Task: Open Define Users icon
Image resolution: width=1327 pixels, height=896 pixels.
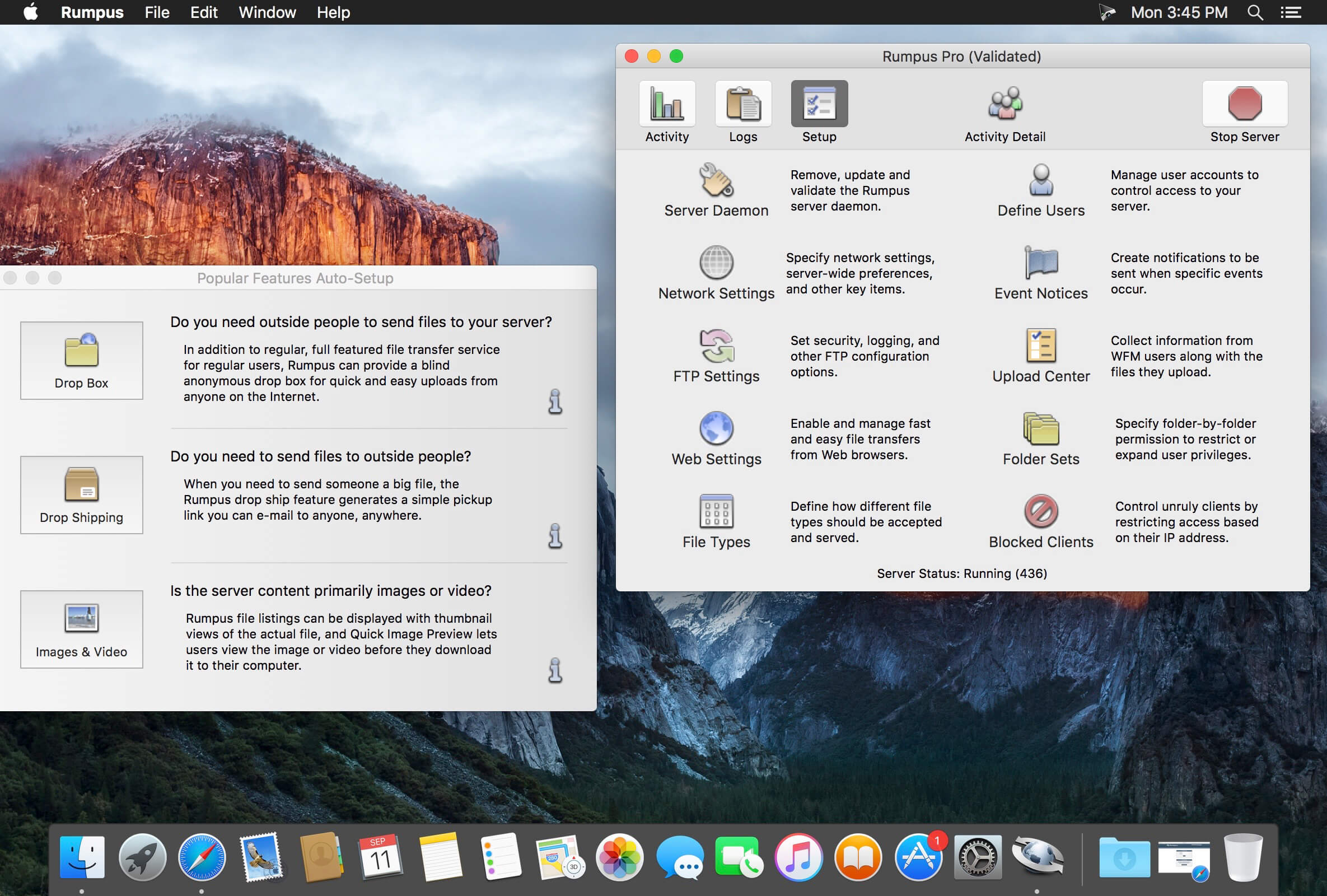Action: coord(1040,180)
